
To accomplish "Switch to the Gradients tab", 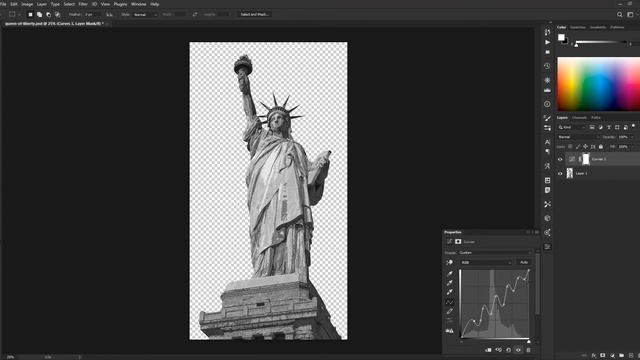I will coord(598,27).
